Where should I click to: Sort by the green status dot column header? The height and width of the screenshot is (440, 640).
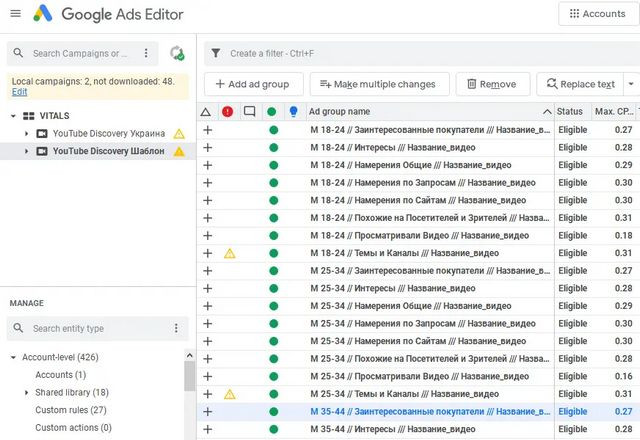(x=271, y=112)
